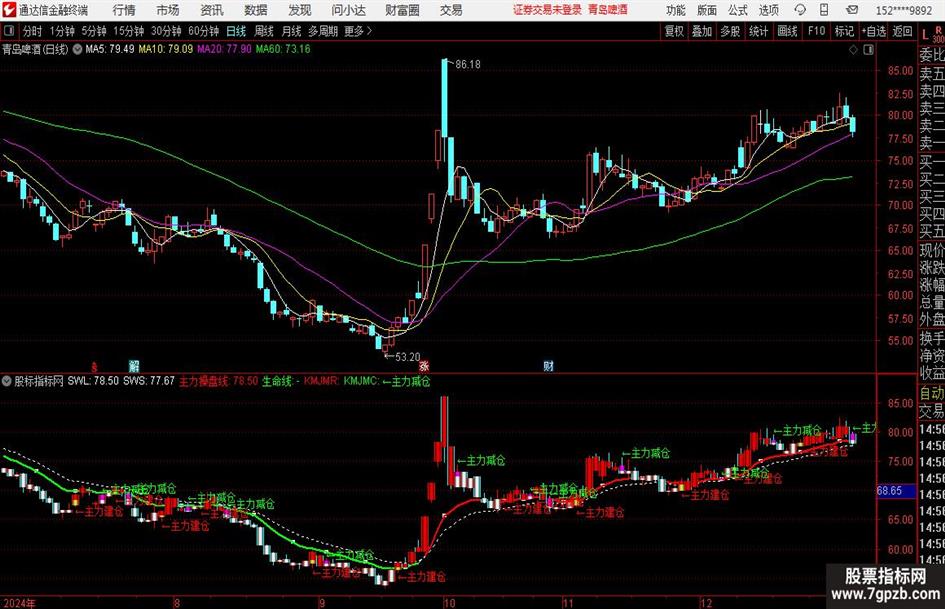Open the customer service headset icon

coord(800,10)
